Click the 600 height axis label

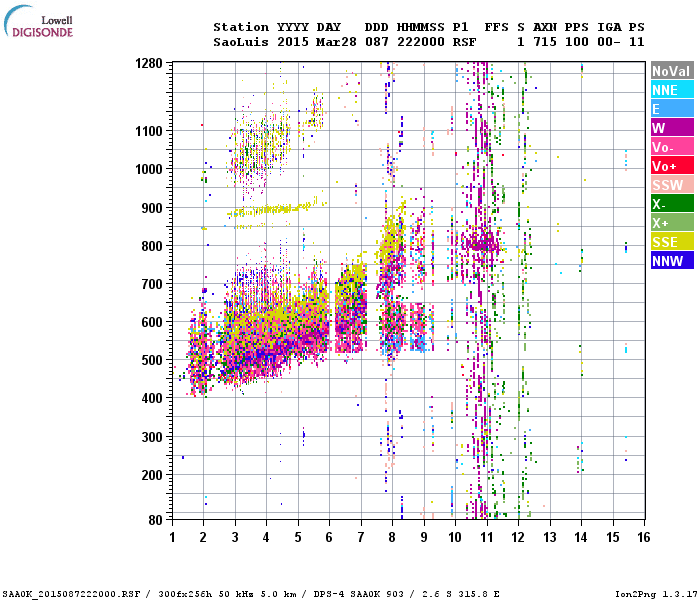click(x=152, y=322)
